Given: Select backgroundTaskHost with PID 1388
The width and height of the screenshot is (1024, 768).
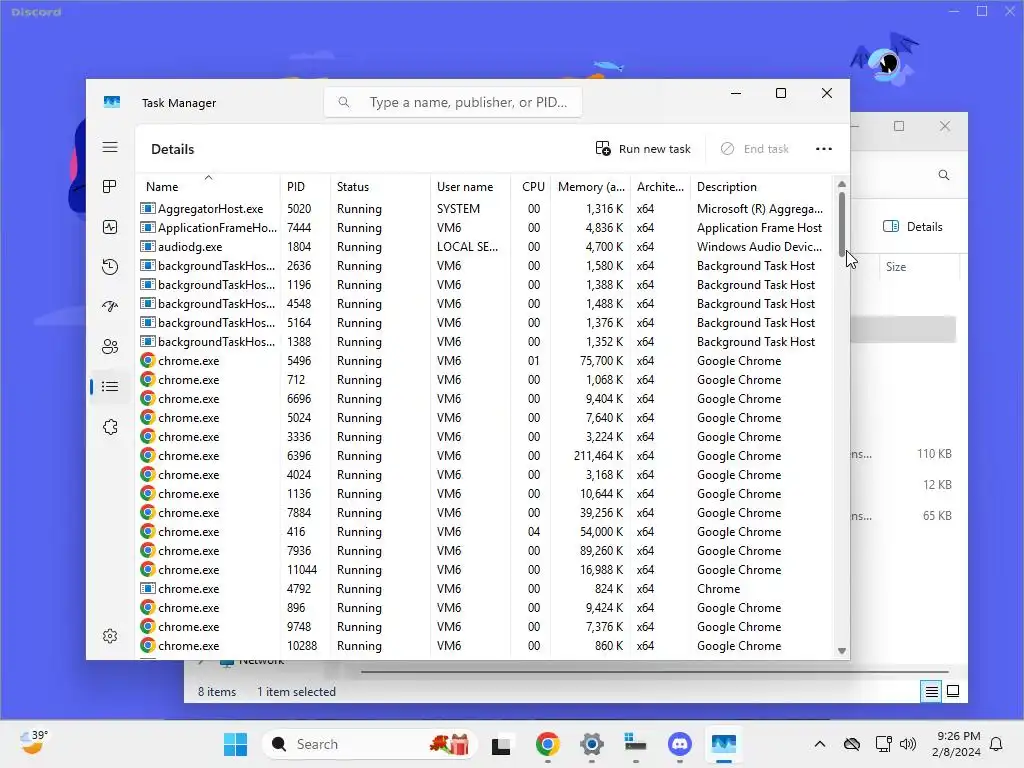Looking at the screenshot, I should point(485,342).
